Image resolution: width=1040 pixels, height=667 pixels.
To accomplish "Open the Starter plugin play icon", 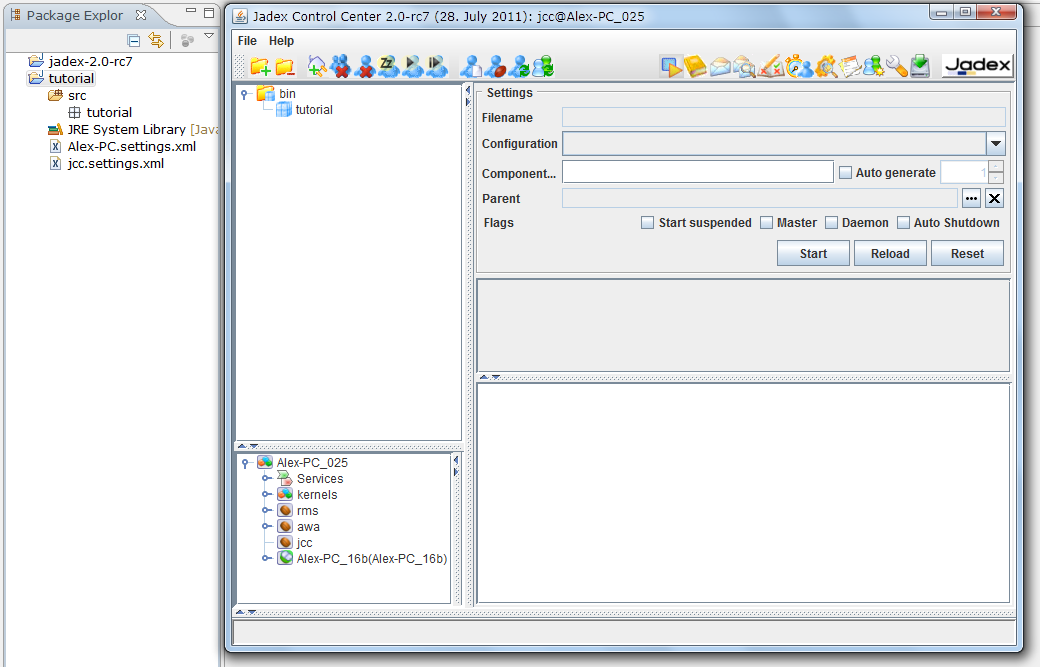I will [x=670, y=64].
